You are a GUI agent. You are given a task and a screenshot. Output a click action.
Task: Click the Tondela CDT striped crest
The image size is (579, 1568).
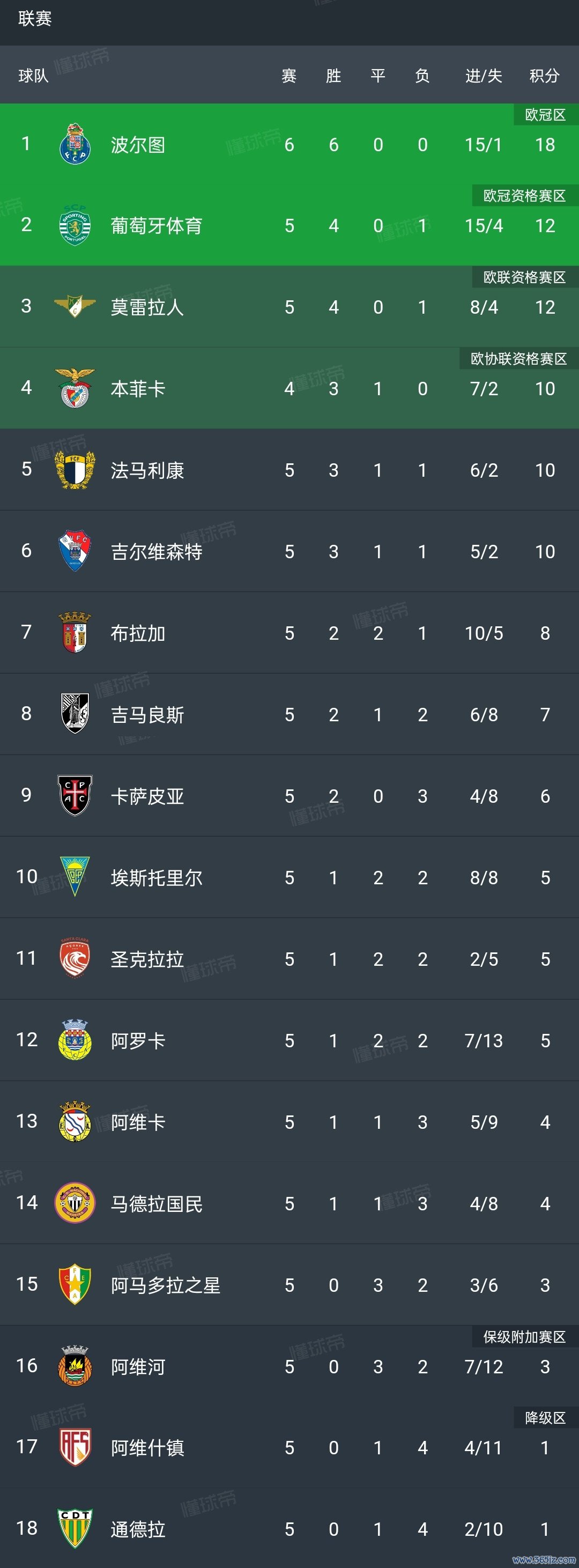[75, 1528]
